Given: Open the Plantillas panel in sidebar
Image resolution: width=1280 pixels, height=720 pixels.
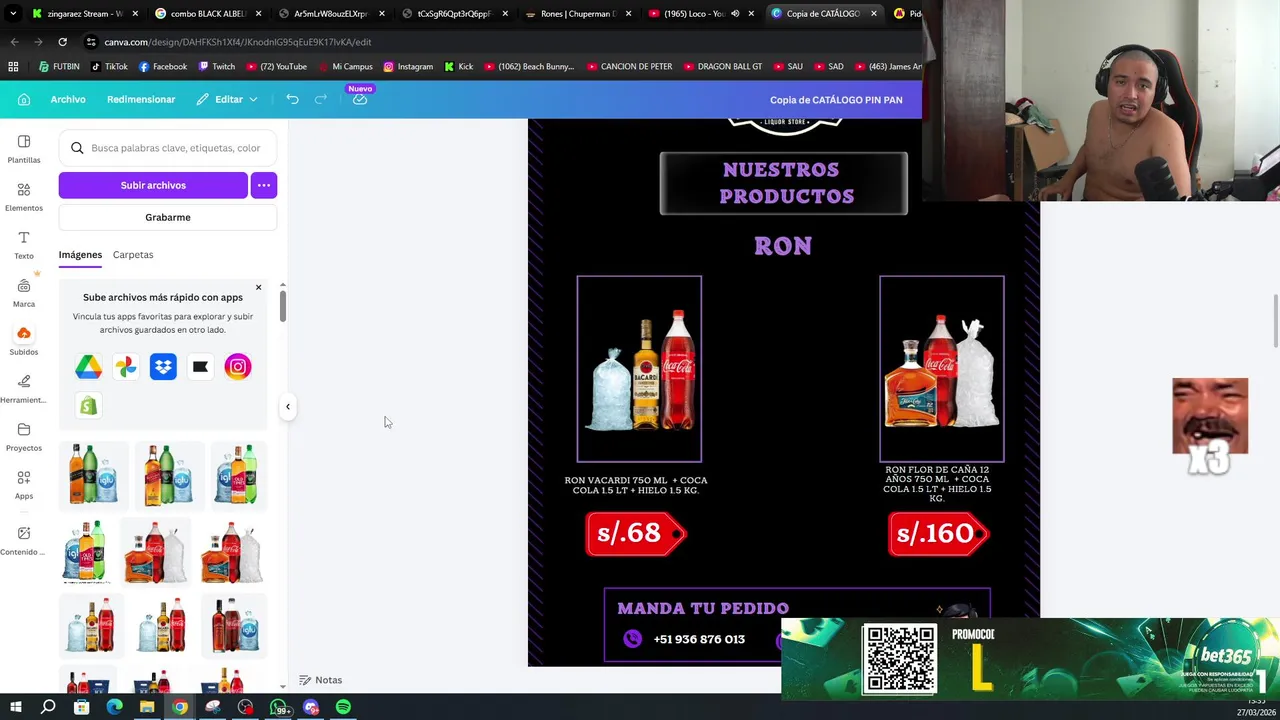Looking at the screenshot, I should click(x=24, y=148).
